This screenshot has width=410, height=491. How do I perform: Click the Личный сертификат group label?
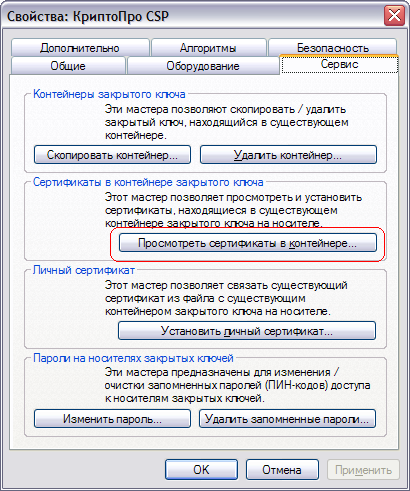(x=84, y=270)
